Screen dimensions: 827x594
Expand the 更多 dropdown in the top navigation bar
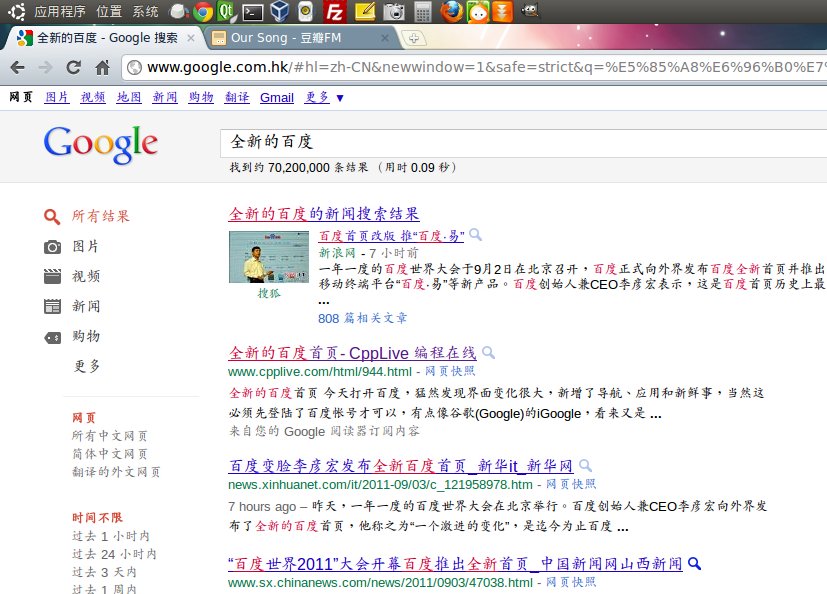[x=324, y=98]
